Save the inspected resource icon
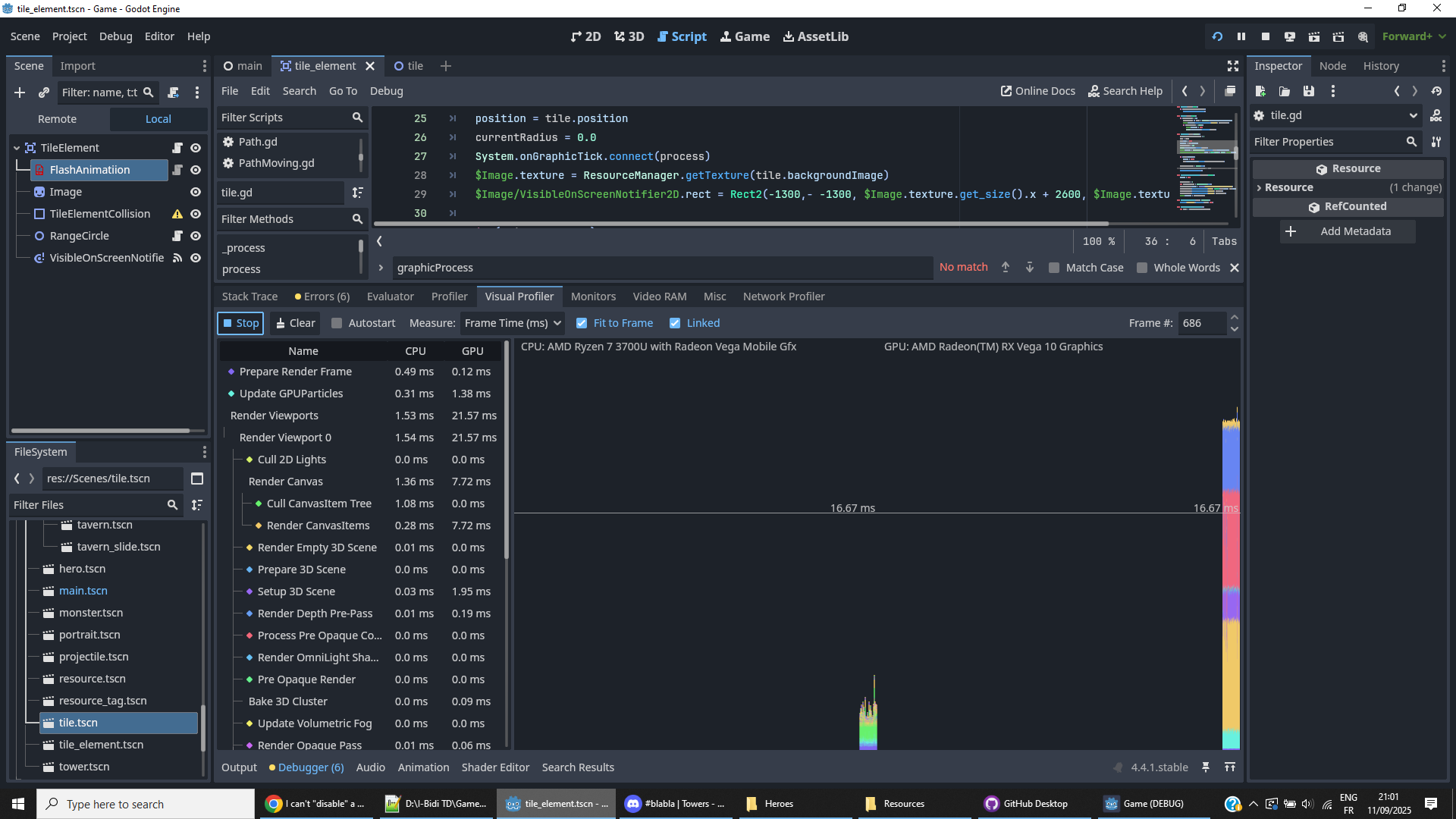Screen dimensions: 1456x819 click(x=1309, y=91)
